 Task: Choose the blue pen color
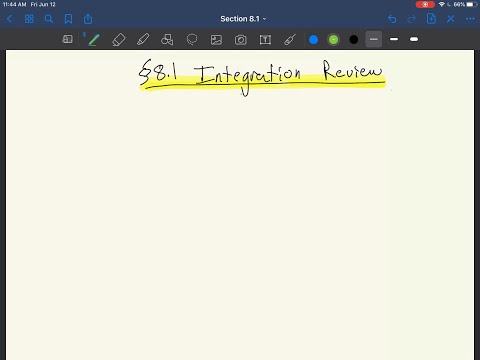(x=314, y=40)
